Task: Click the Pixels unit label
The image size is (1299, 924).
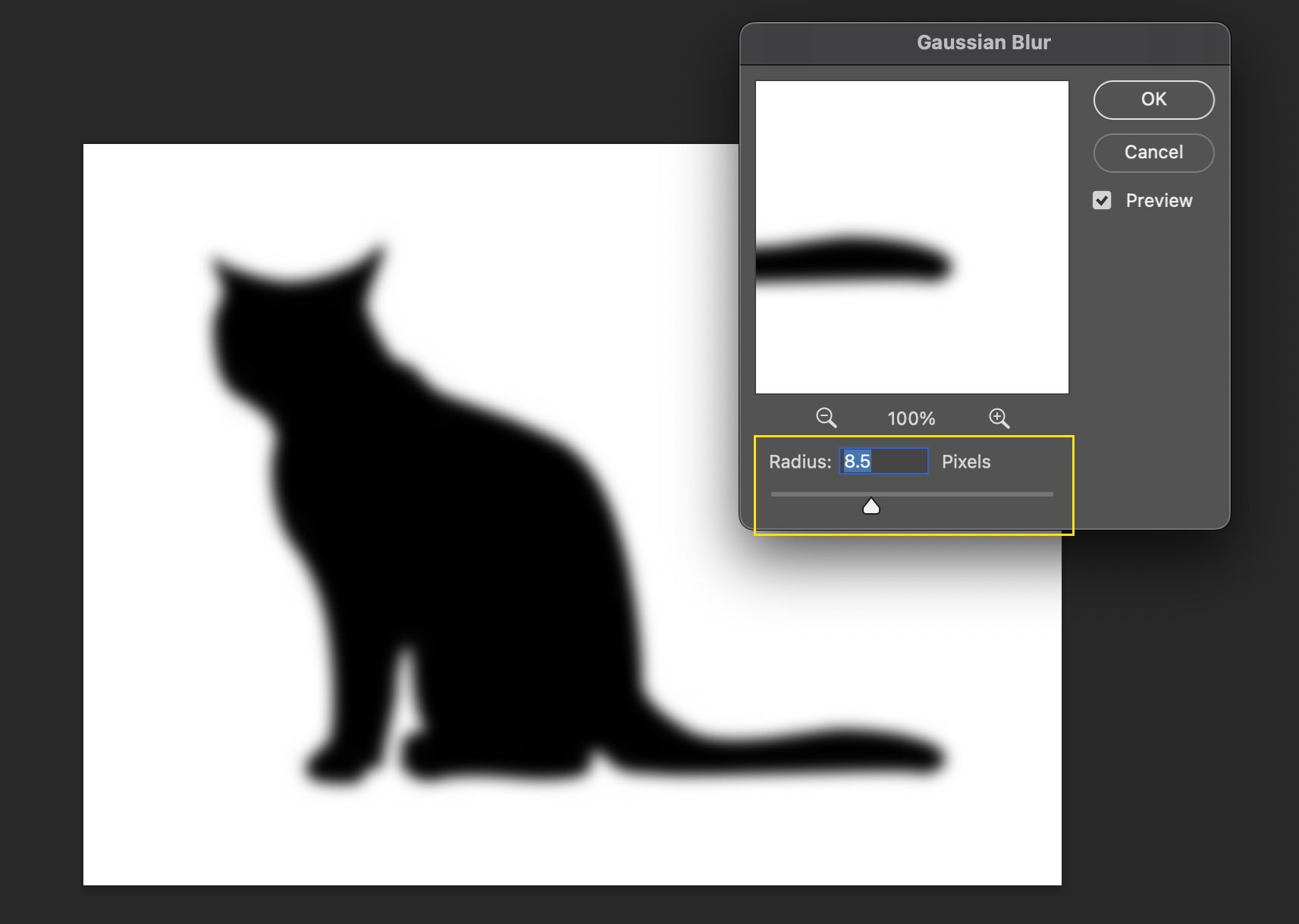Action: point(965,462)
